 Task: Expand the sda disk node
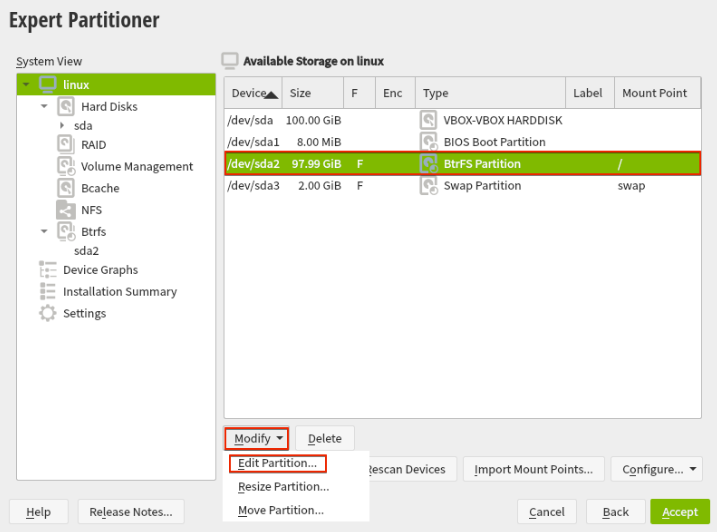click(x=62, y=125)
